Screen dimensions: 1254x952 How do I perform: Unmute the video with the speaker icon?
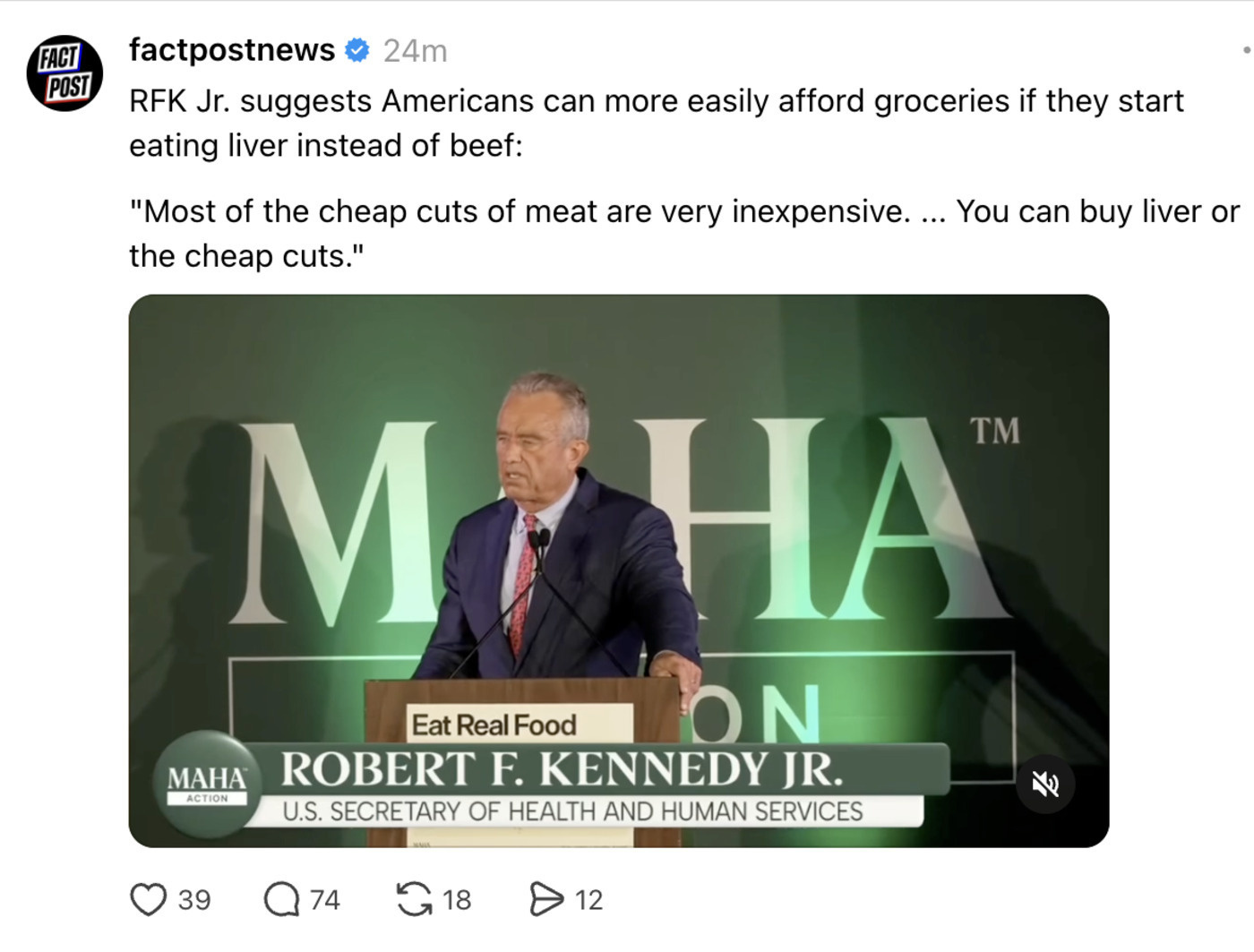[x=1045, y=785]
